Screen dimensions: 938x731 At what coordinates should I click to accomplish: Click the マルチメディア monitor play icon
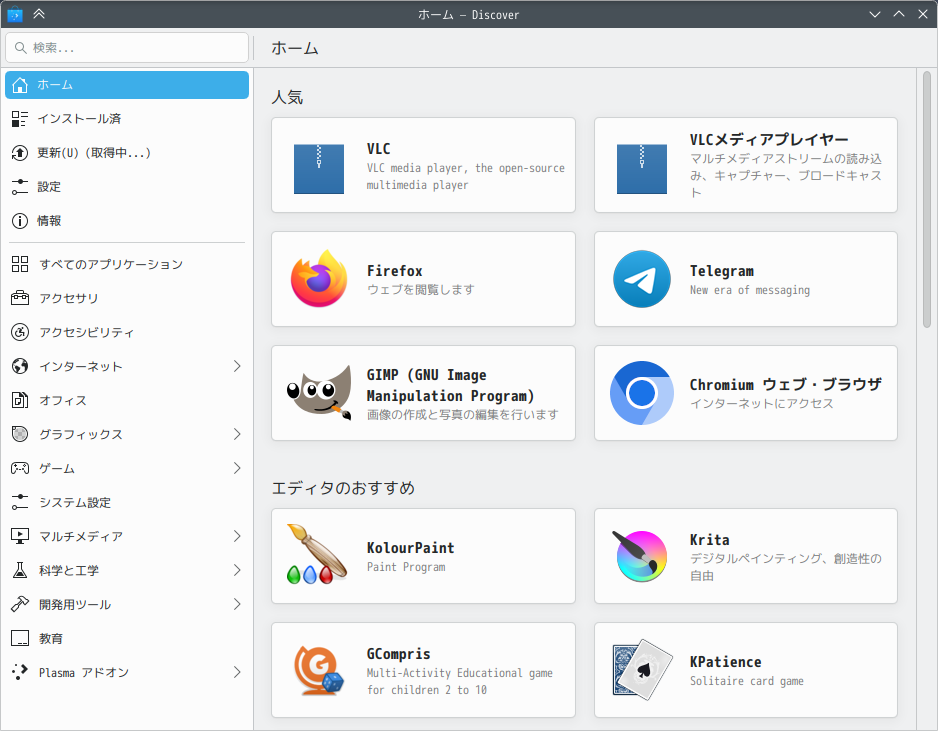[x=20, y=536]
